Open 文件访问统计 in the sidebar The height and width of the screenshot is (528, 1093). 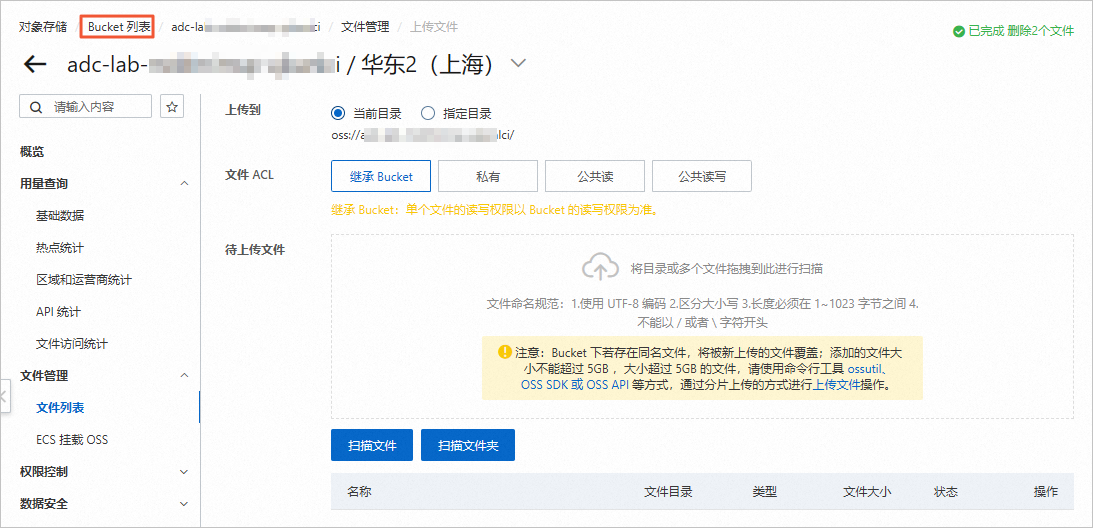pyautogui.click(x=72, y=344)
